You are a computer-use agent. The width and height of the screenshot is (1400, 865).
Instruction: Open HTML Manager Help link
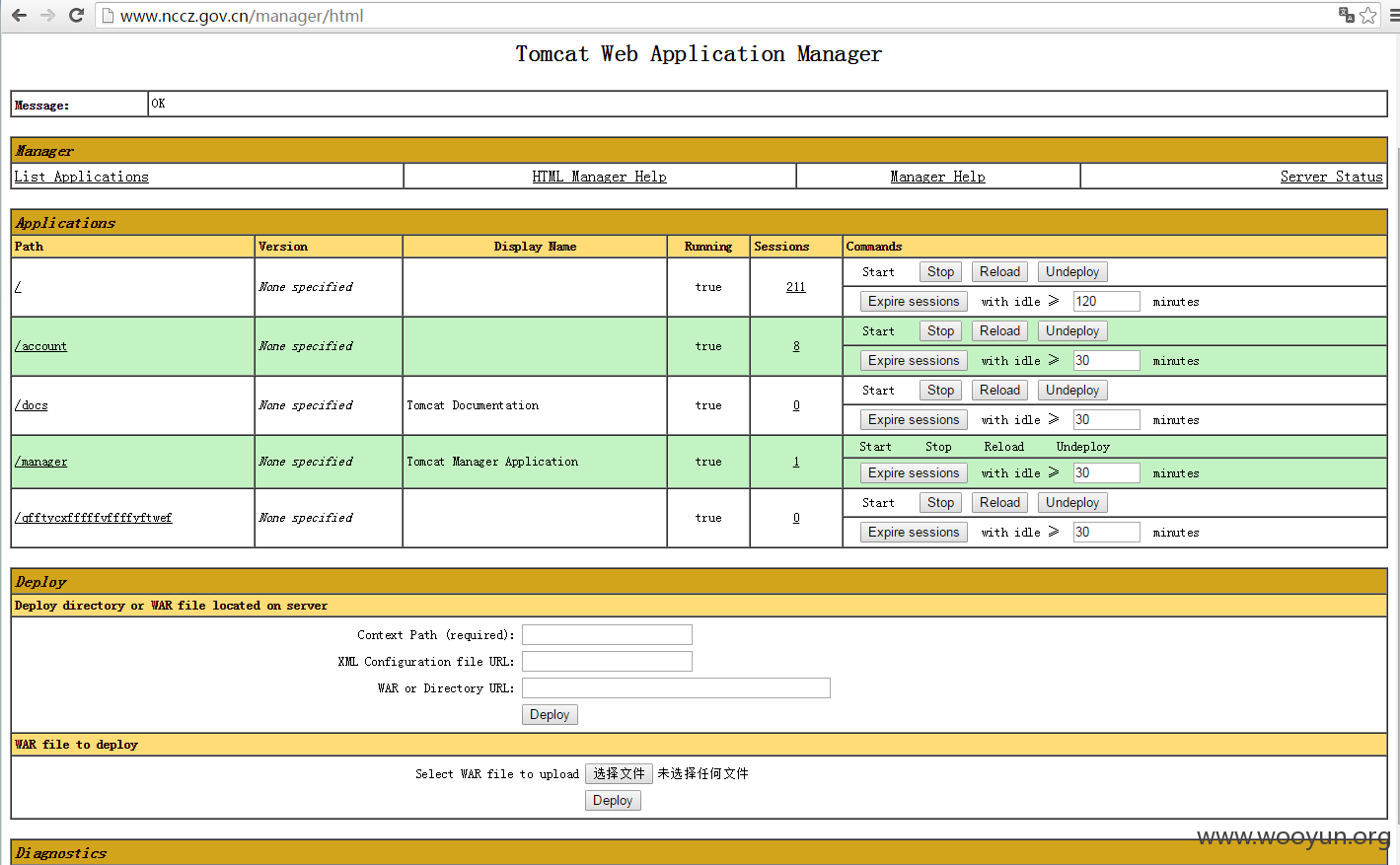599,177
